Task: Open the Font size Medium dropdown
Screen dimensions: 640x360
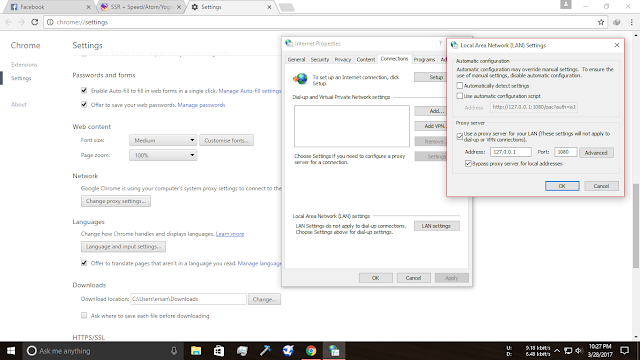Action: pyautogui.click(x=163, y=140)
